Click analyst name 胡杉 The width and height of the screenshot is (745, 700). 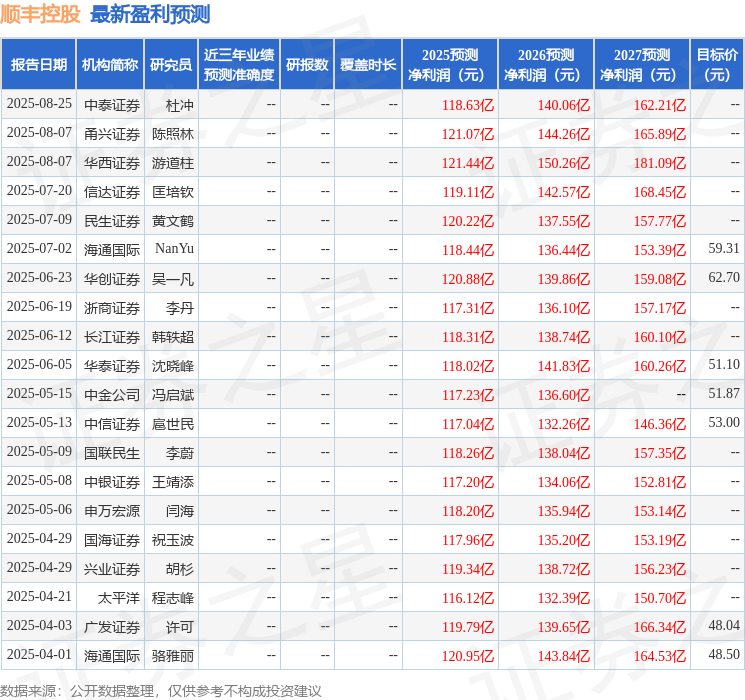pos(180,568)
